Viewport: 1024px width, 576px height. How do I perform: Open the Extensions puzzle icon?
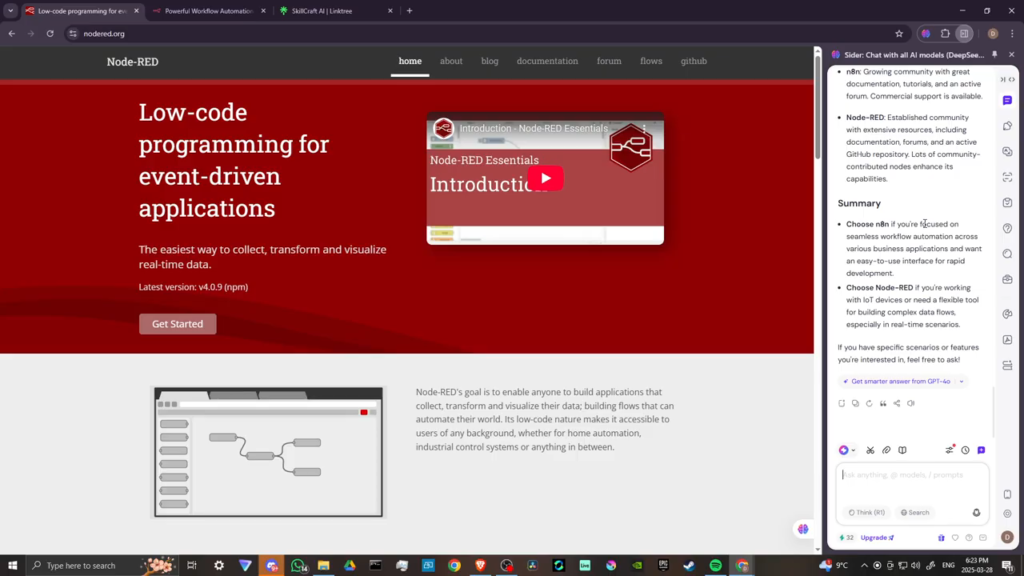coord(945,33)
